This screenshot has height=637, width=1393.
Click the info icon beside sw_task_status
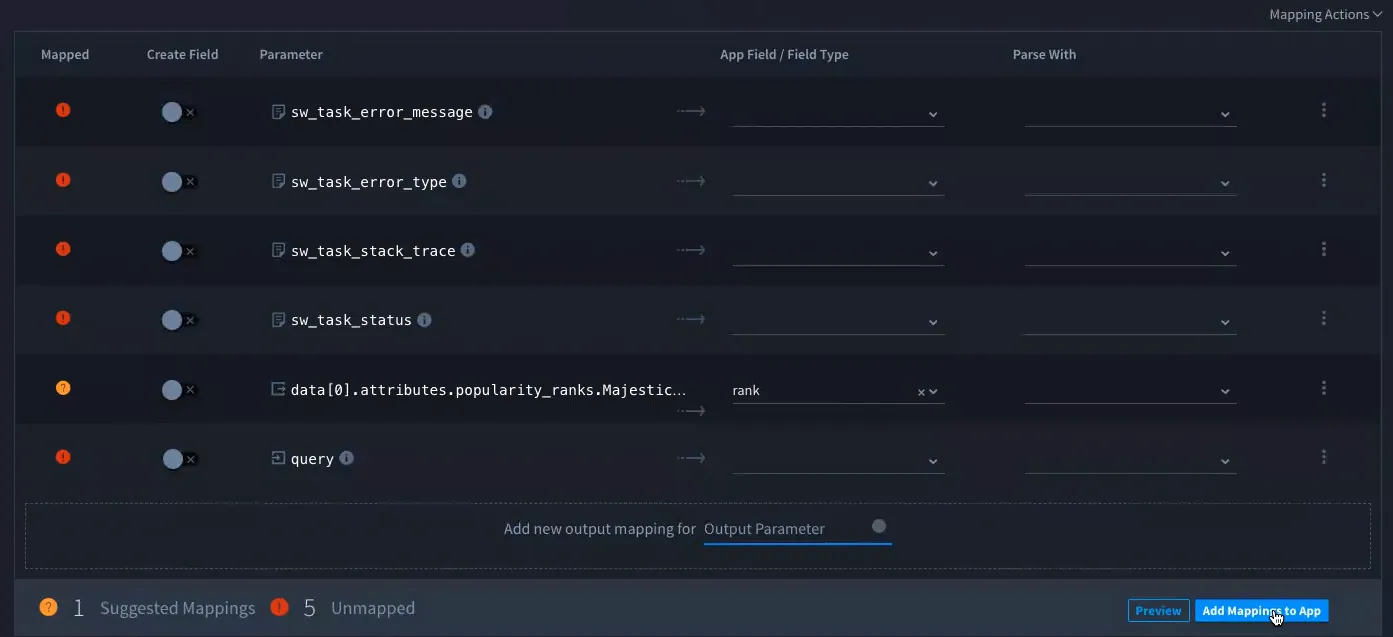pos(424,320)
